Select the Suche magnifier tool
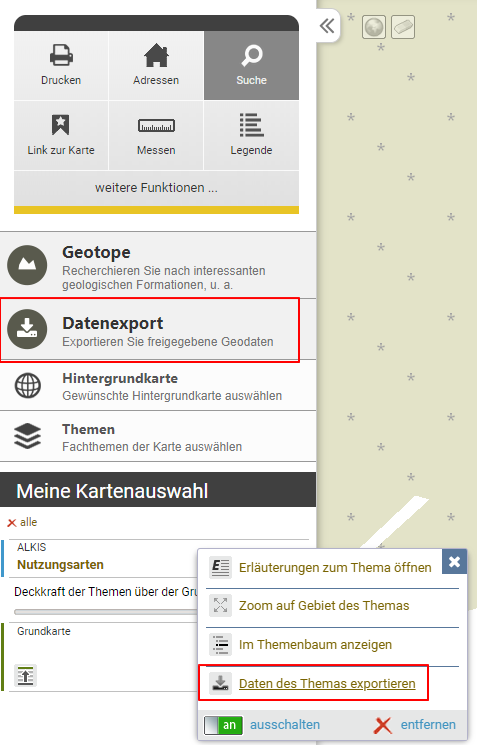Screen dimensions: 477x745 pos(251,66)
